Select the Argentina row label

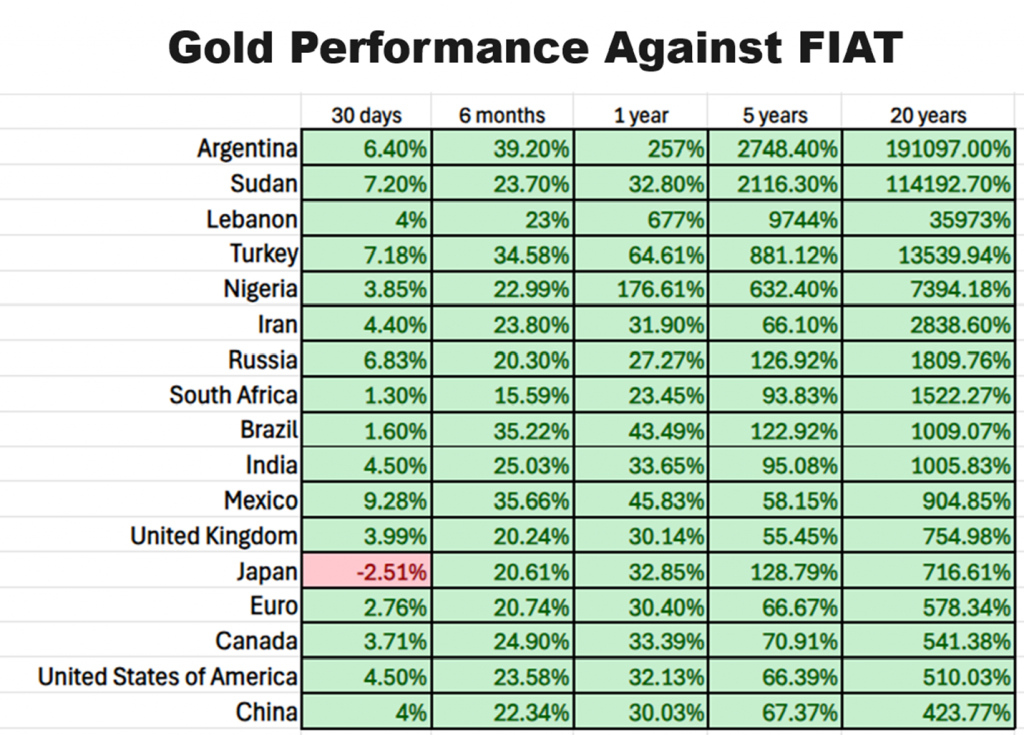pos(247,149)
